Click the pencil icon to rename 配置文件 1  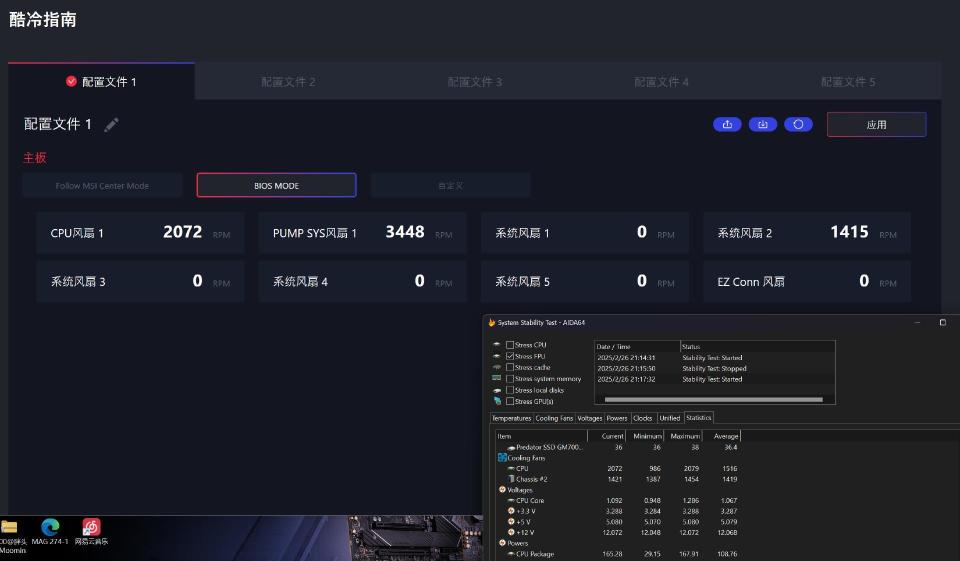tap(111, 125)
